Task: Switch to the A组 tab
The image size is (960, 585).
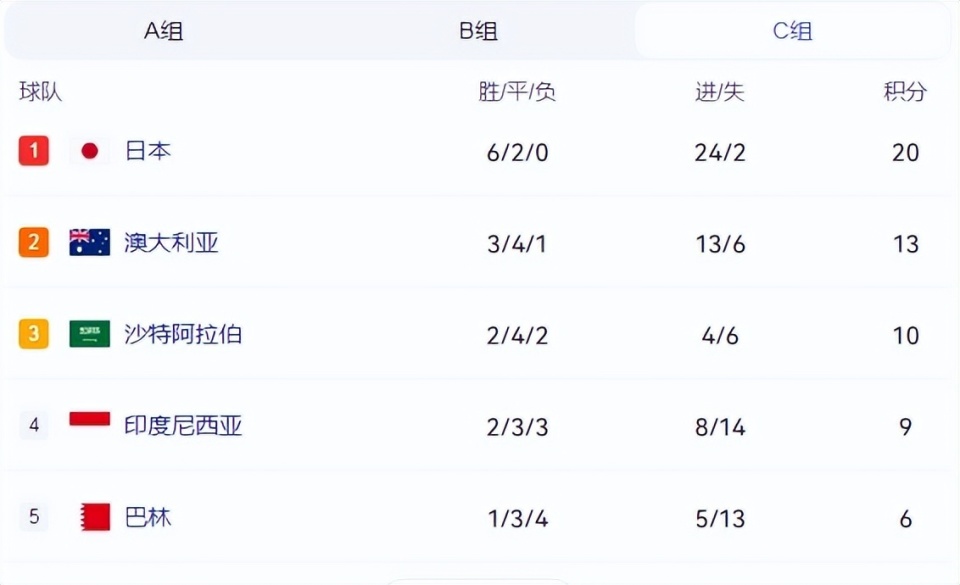Action: pos(163,31)
